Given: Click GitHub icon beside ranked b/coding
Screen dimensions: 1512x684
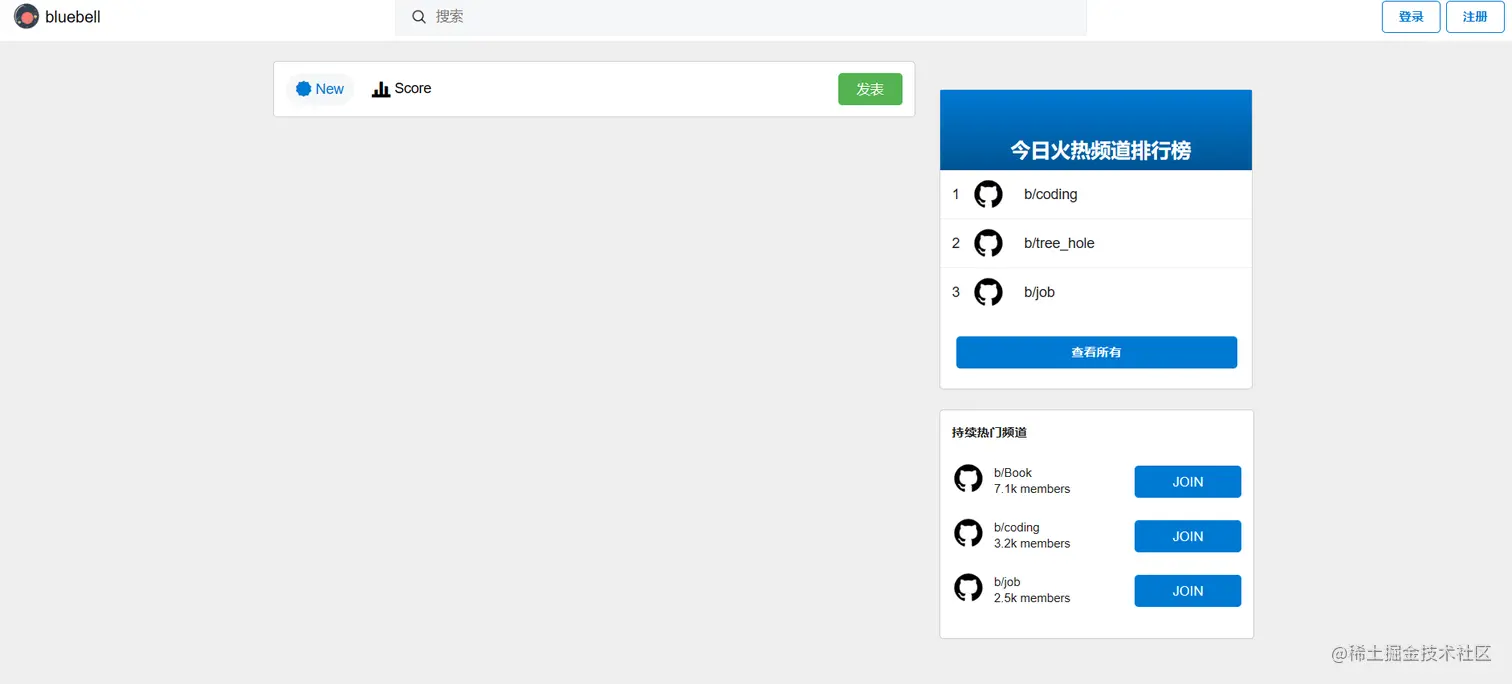Looking at the screenshot, I should pos(988,194).
